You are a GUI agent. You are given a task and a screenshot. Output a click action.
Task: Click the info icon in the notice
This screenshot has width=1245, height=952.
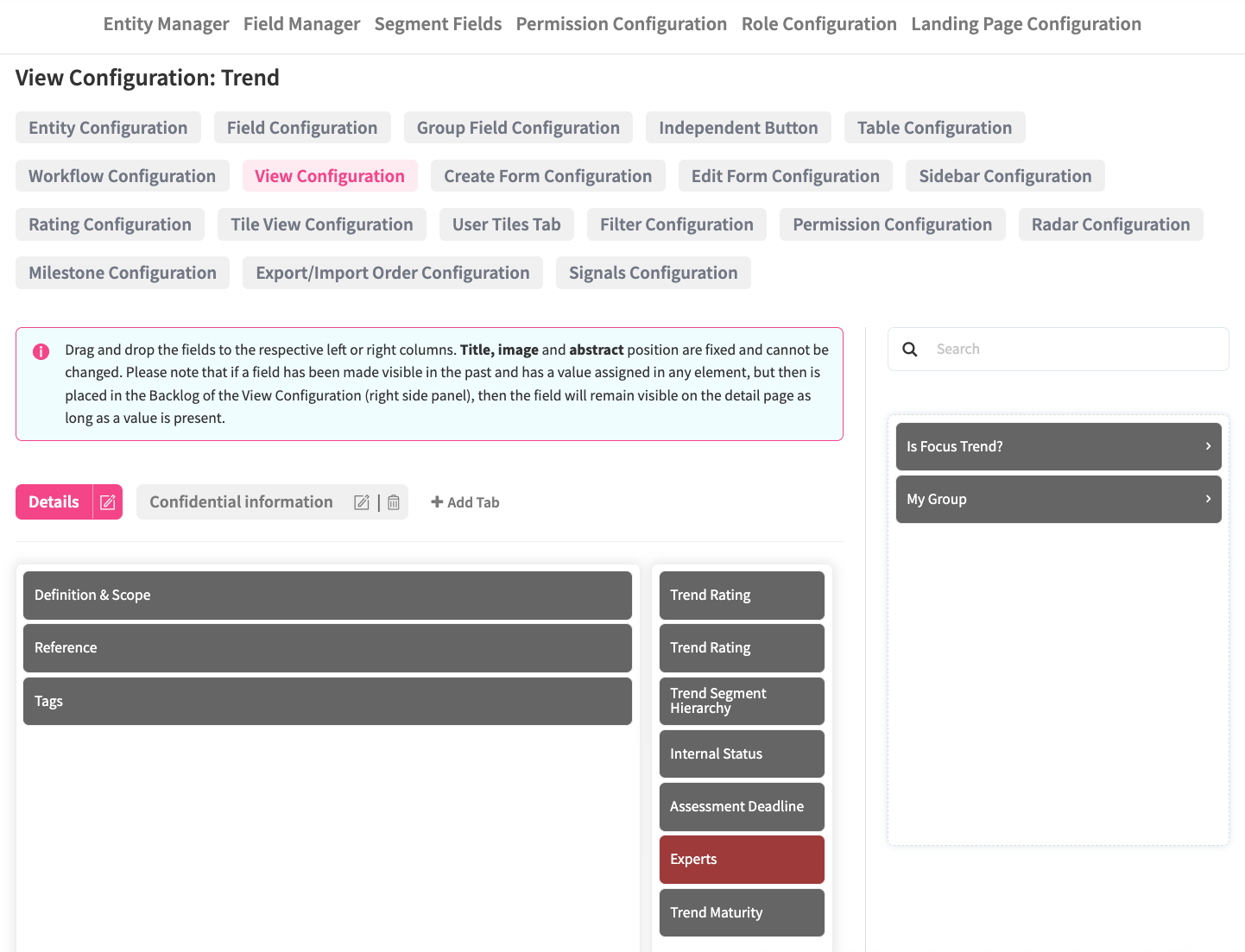(x=41, y=351)
